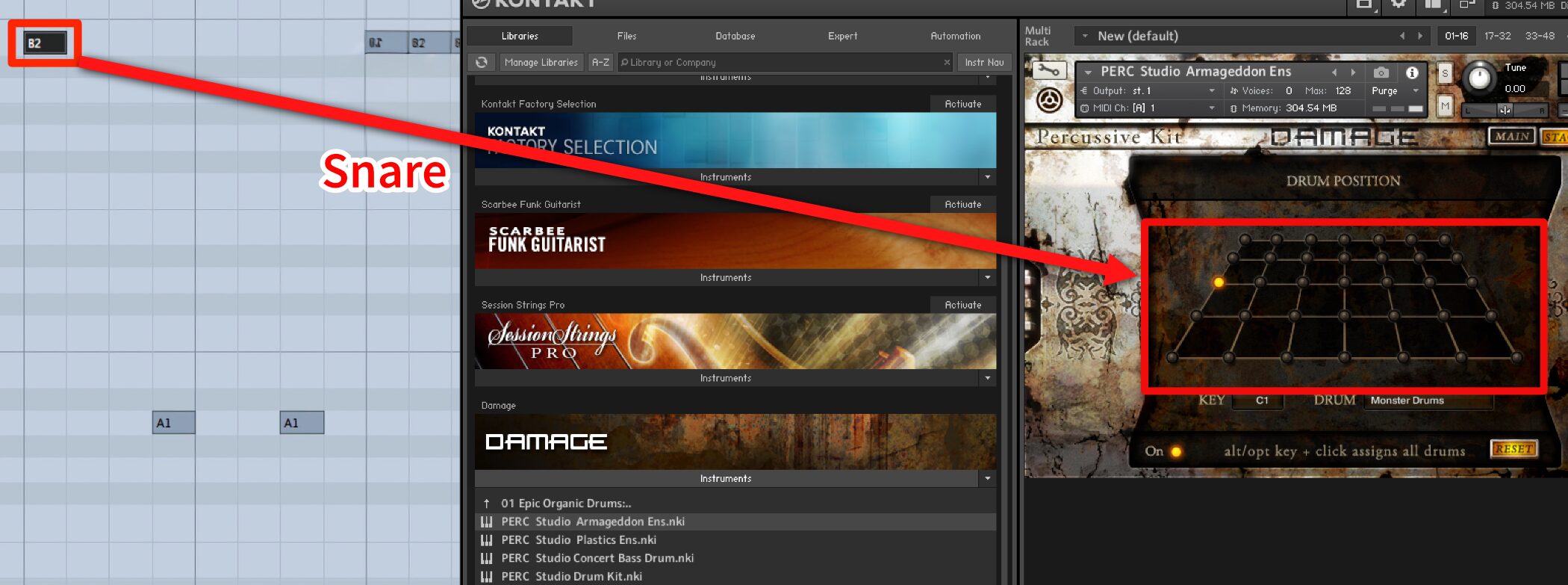1568x585 pixels.
Task: Refresh the Kontakt library list
Action: 482,62
